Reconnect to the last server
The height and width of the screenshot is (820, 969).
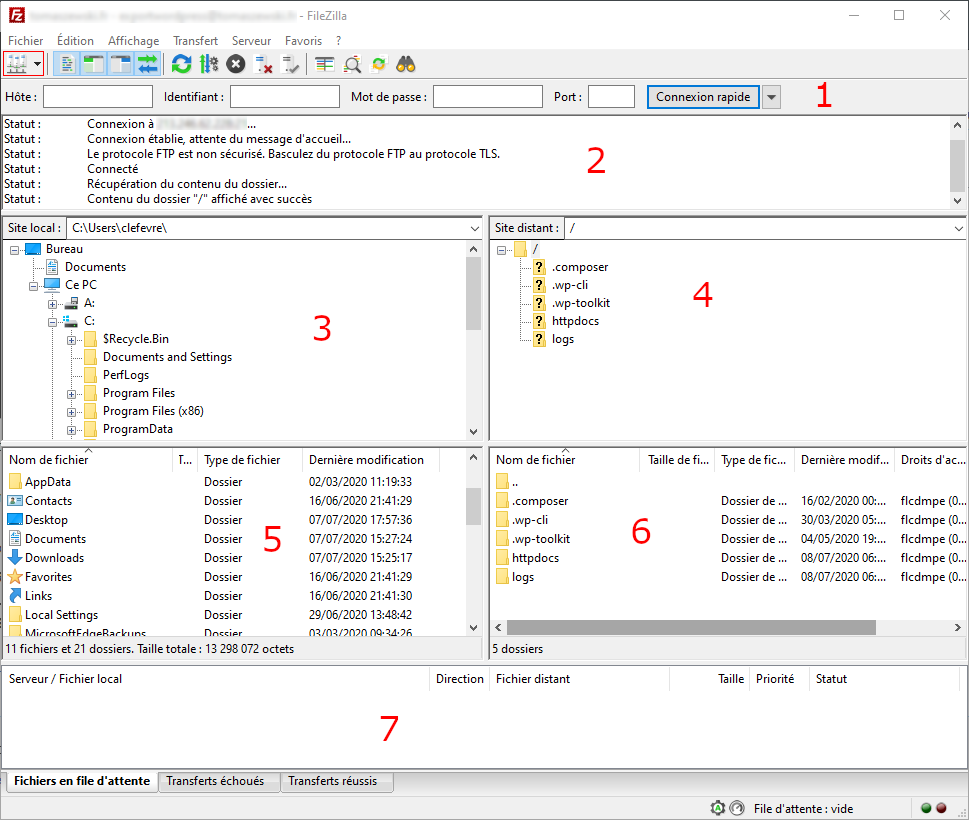[290, 64]
